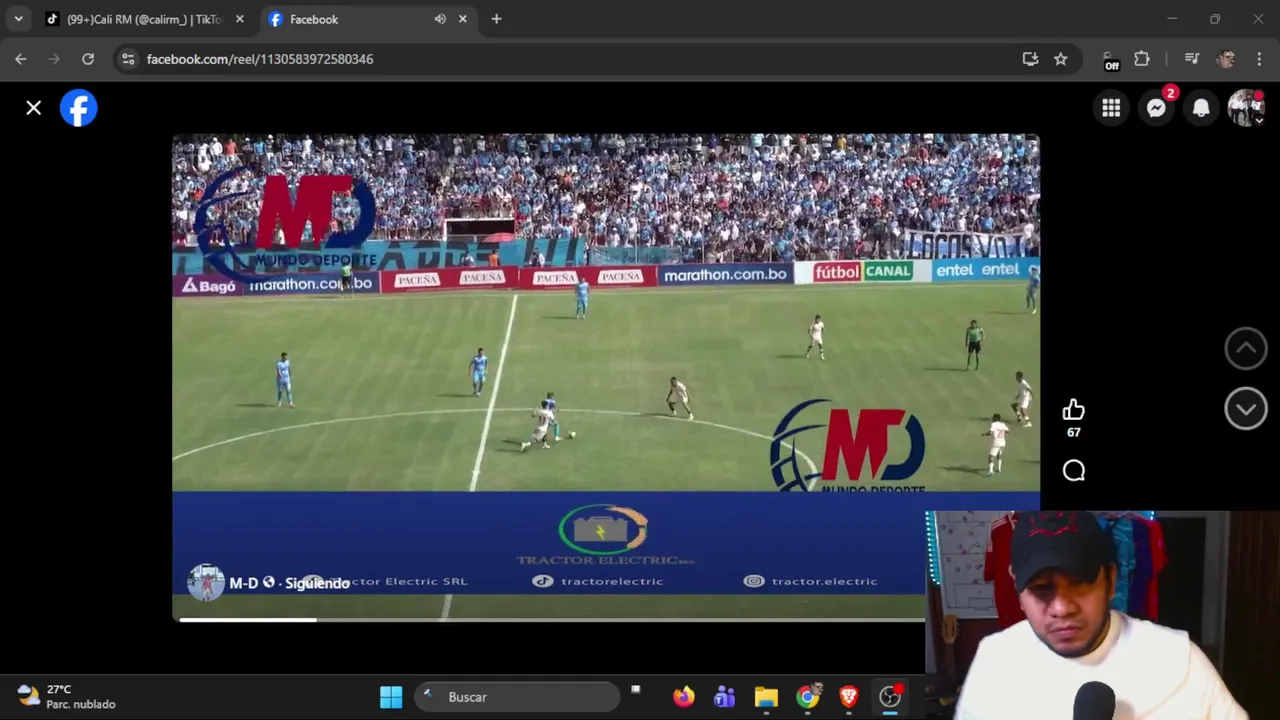Open the Chrome profile avatar
This screenshot has width=1280, height=720.
pyautogui.click(x=1225, y=59)
